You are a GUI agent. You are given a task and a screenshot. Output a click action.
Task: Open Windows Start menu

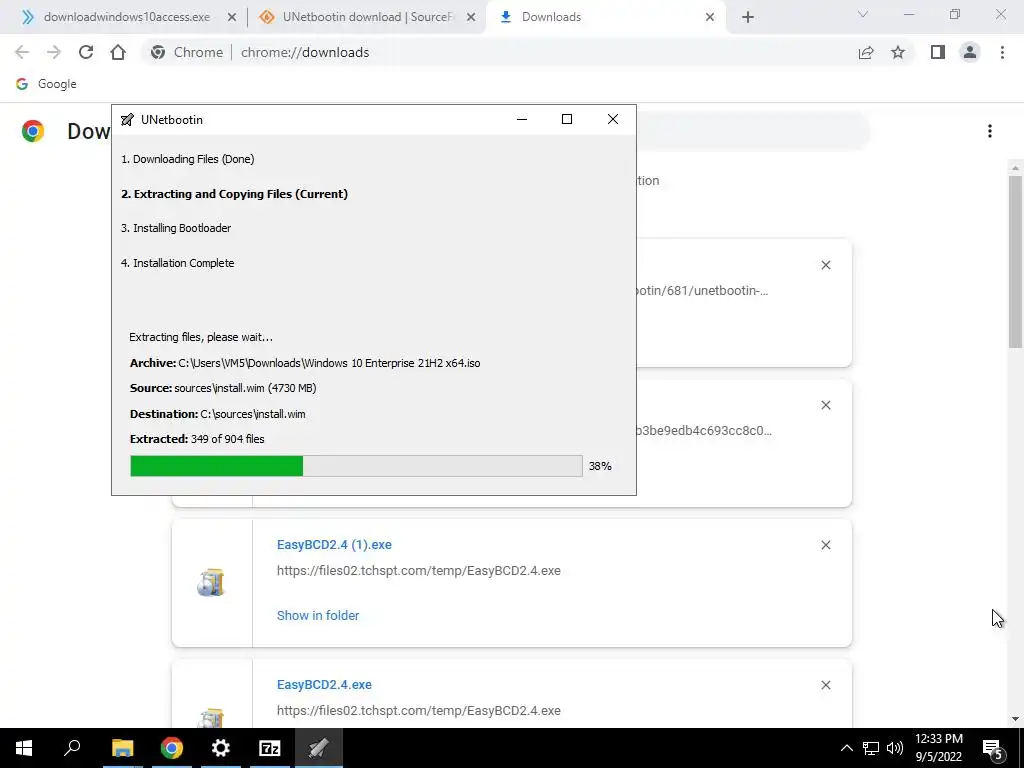coord(24,748)
